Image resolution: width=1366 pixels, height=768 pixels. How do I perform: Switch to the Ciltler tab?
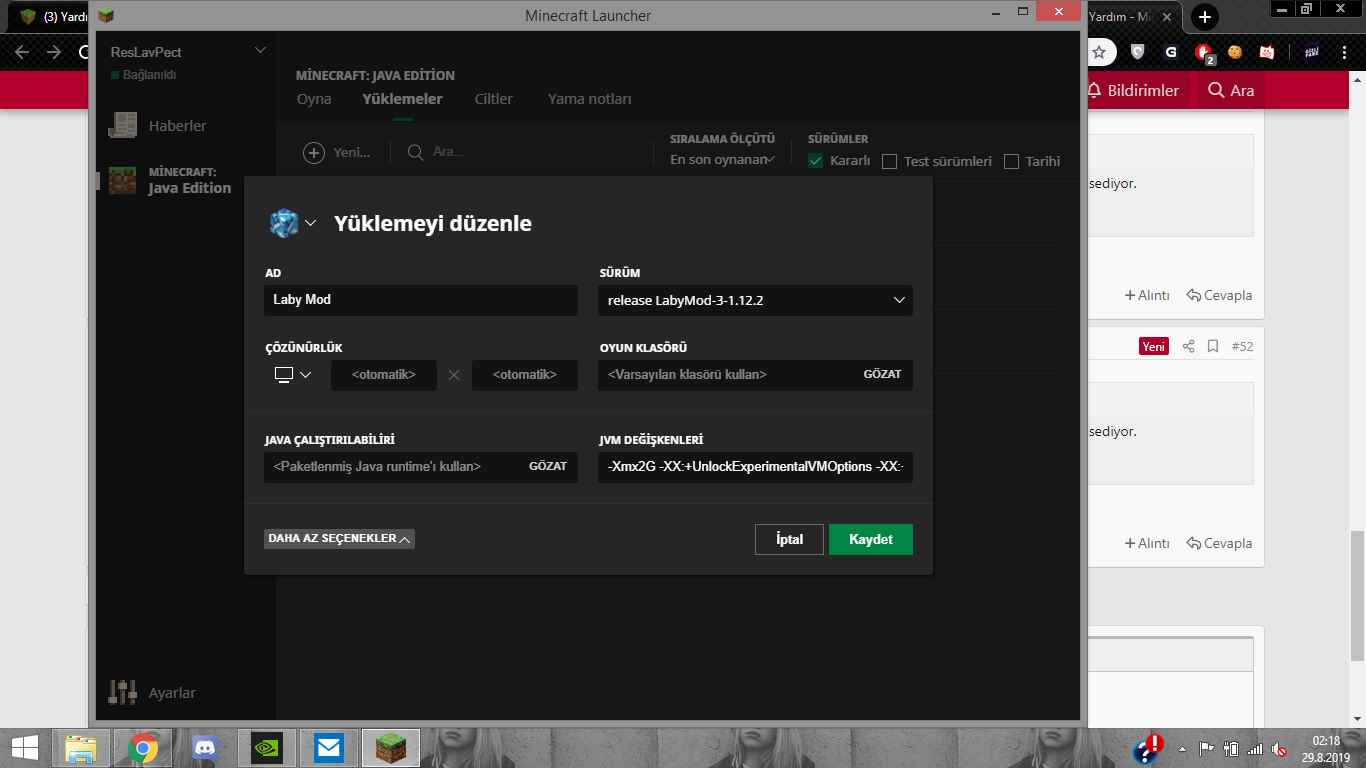click(494, 99)
